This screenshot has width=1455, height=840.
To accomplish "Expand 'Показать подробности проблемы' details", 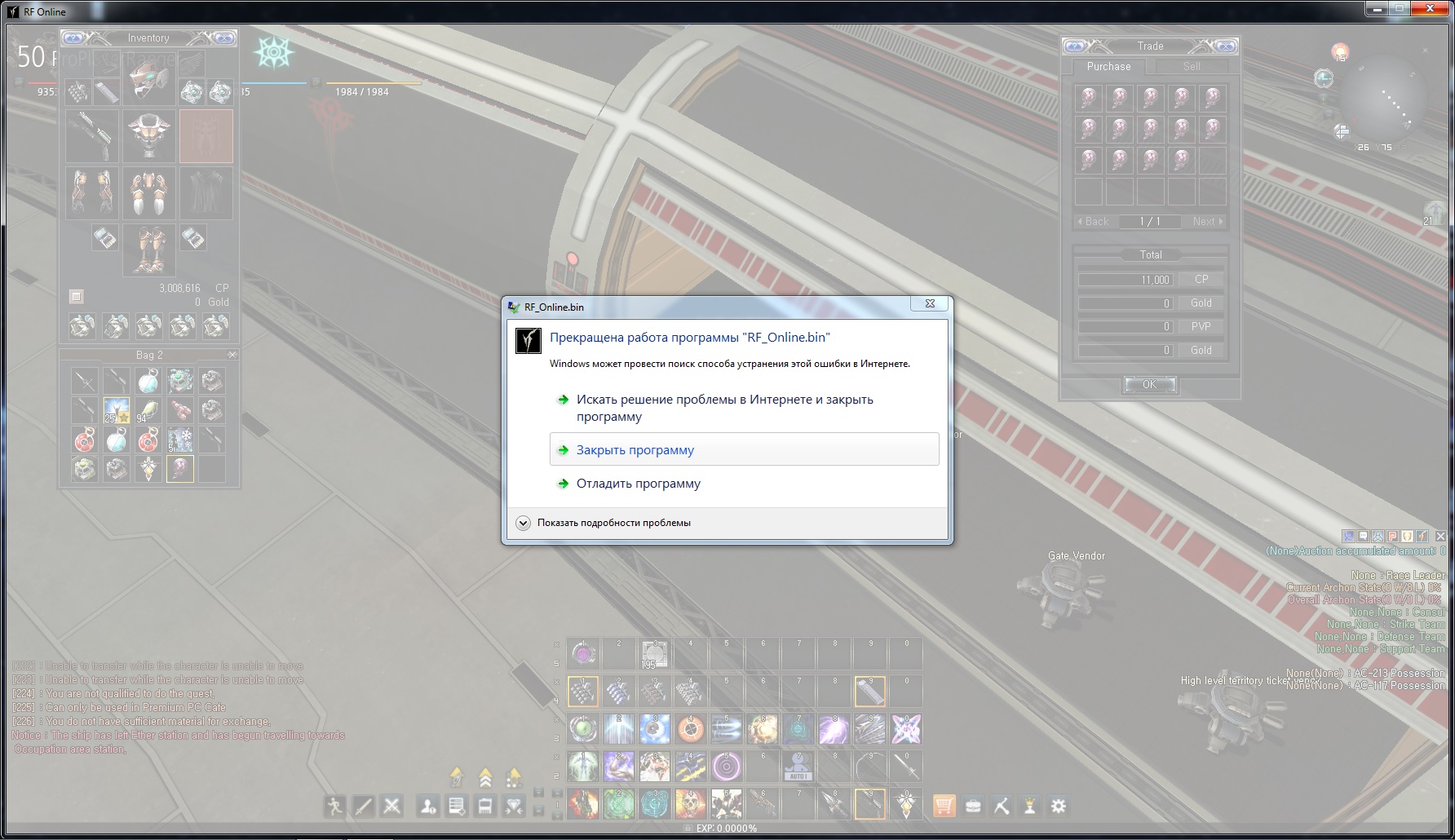I will (604, 523).
